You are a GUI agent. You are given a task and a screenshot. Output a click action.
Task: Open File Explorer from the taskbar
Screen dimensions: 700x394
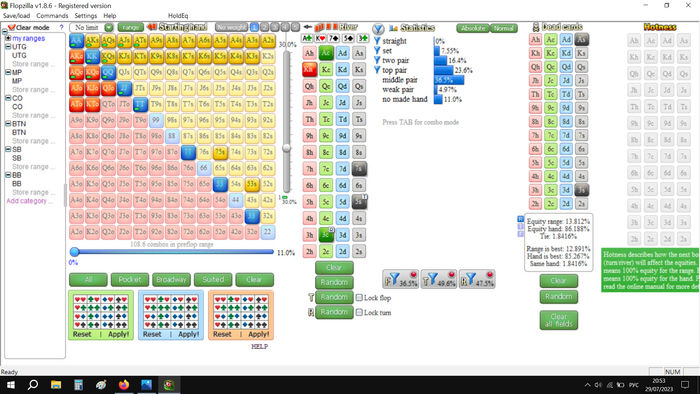coord(56,385)
